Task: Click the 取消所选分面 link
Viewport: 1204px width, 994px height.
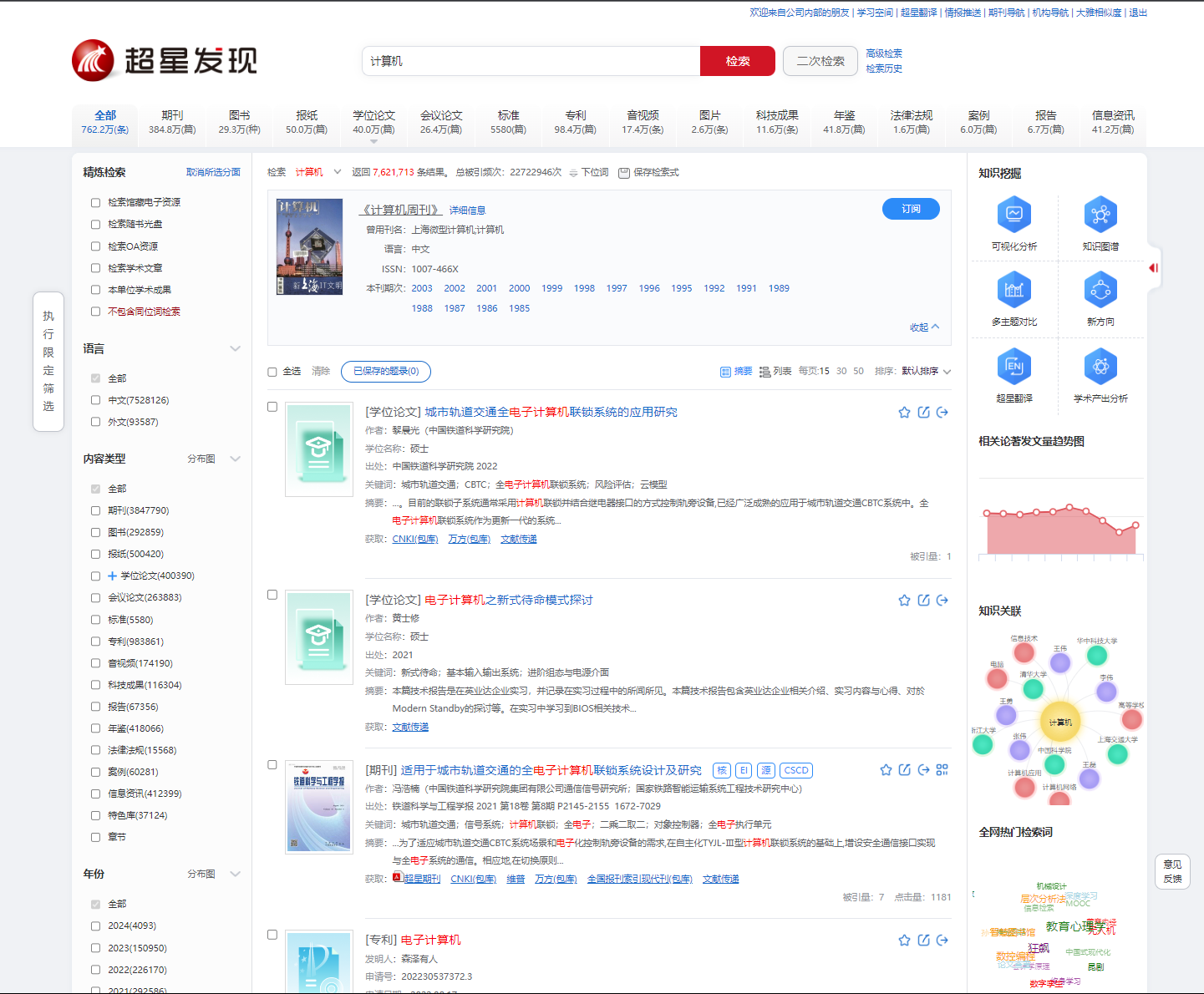Action: coord(213,173)
